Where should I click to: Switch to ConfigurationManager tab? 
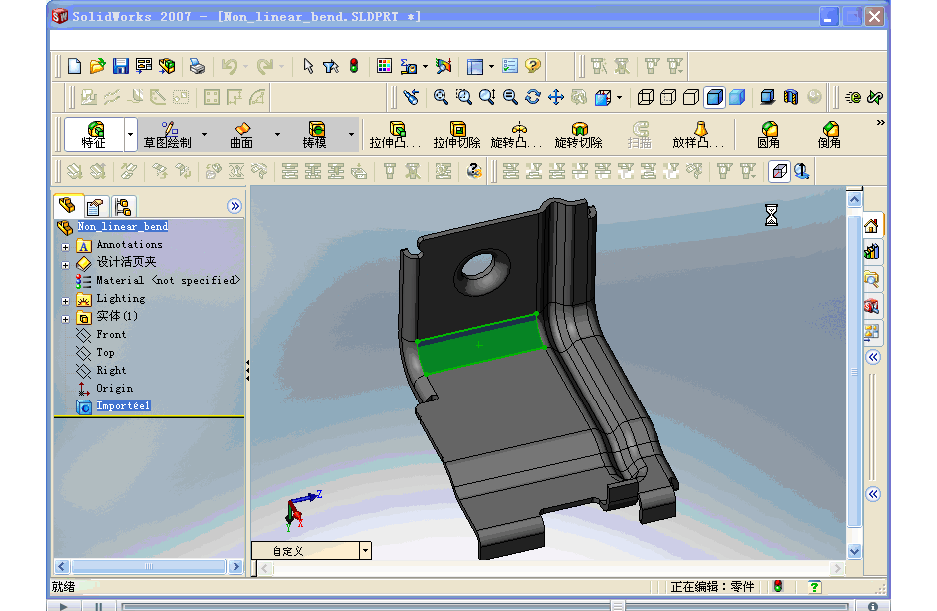pos(123,207)
